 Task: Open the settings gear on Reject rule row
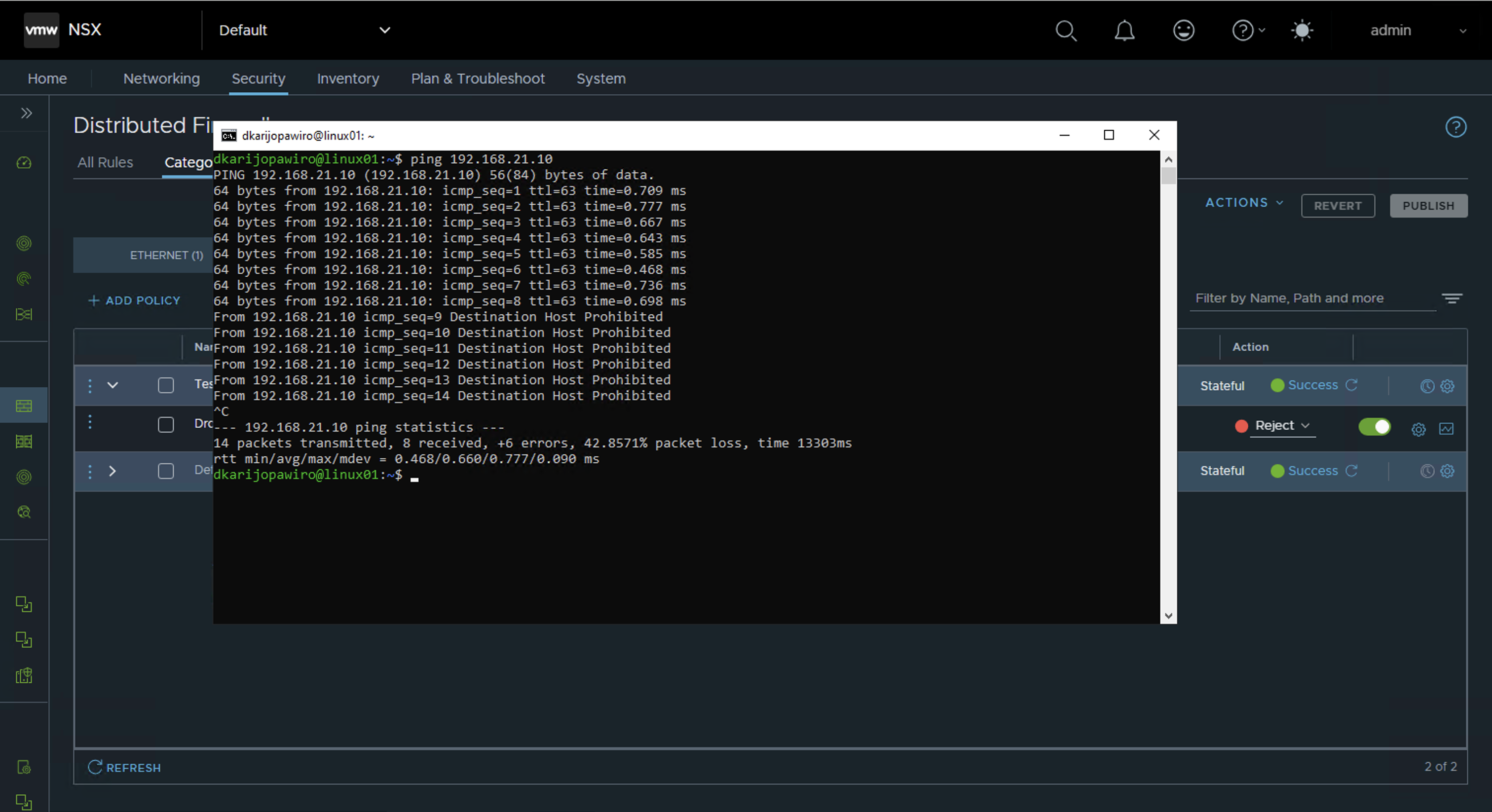pos(1418,429)
